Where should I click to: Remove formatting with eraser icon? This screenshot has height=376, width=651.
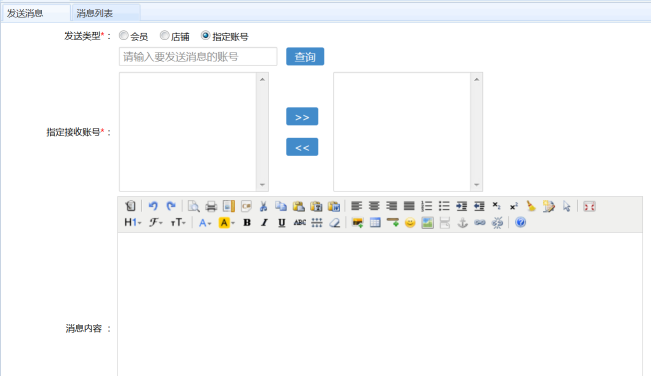(x=335, y=222)
